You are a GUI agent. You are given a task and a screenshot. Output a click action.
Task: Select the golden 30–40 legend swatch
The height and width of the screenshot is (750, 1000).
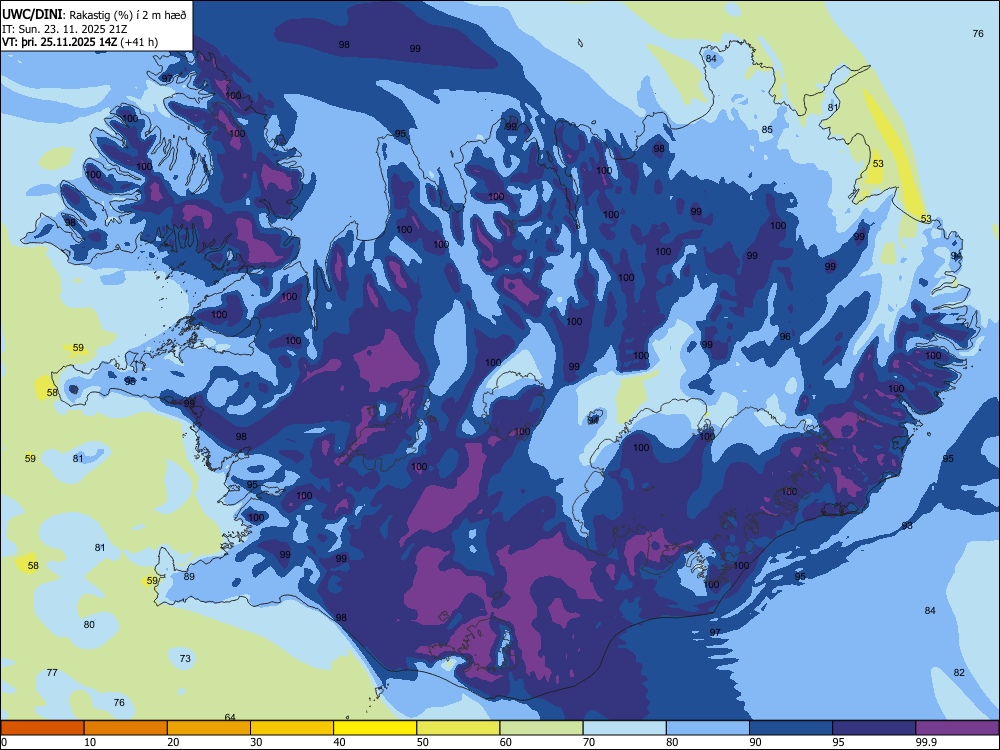tap(292, 728)
